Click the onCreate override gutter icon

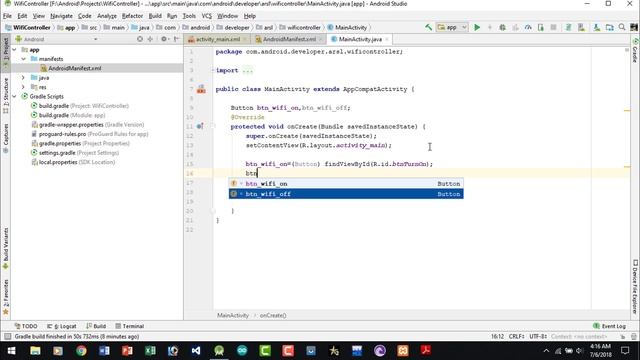pyautogui.click(x=200, y=127)
